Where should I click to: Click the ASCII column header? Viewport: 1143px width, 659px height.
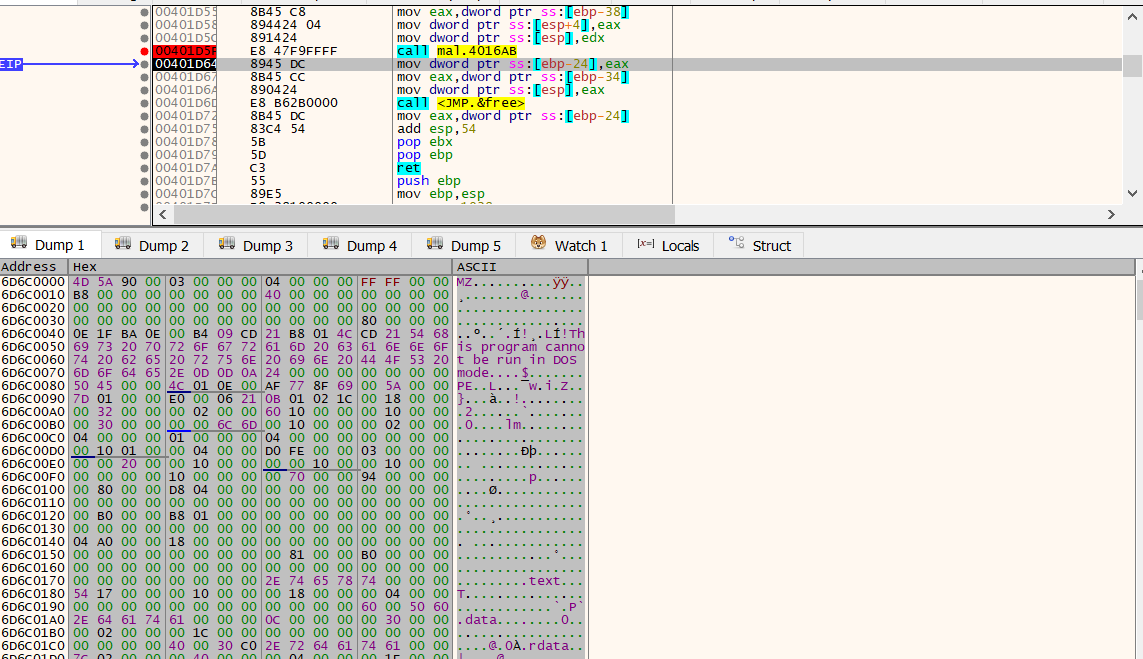476,267
